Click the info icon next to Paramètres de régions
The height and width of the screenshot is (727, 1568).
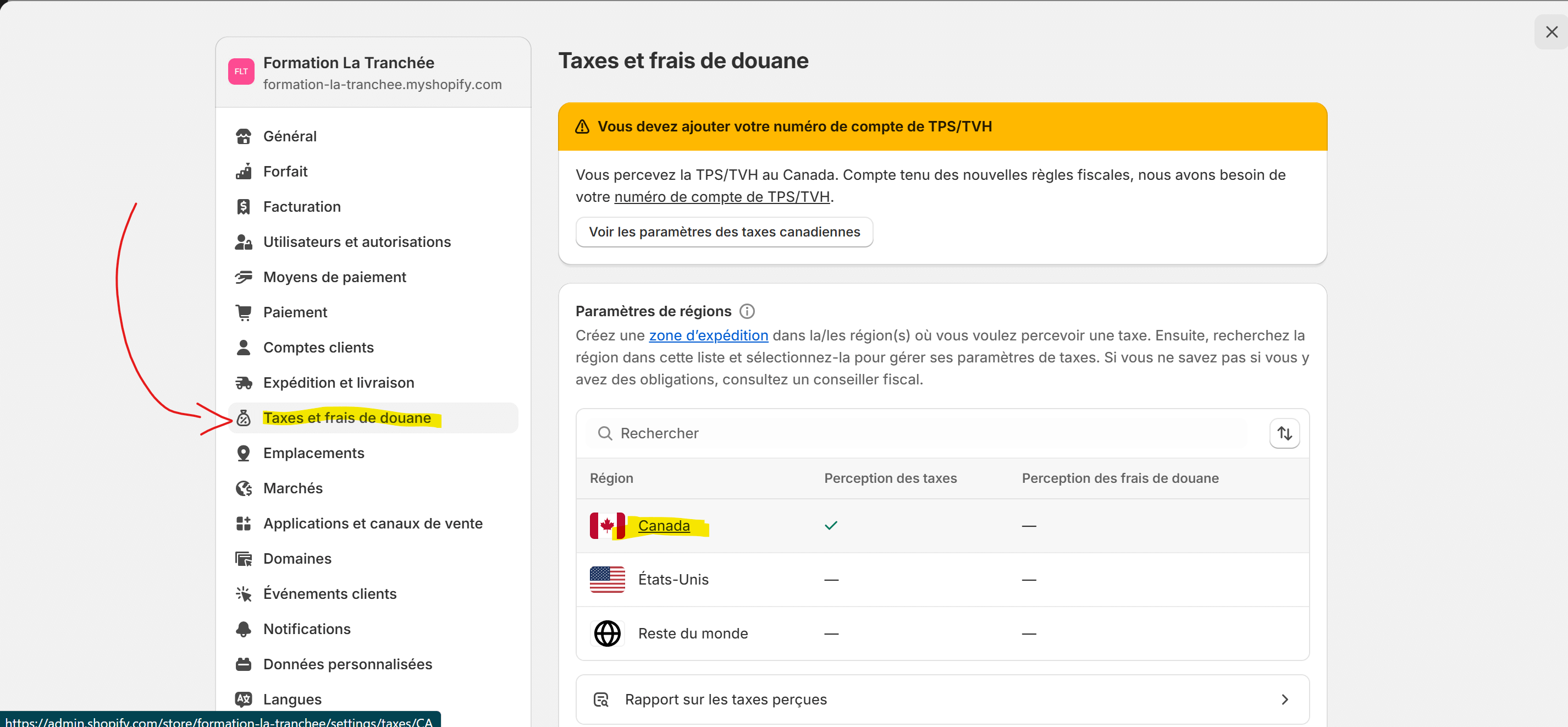coord(746,311)
